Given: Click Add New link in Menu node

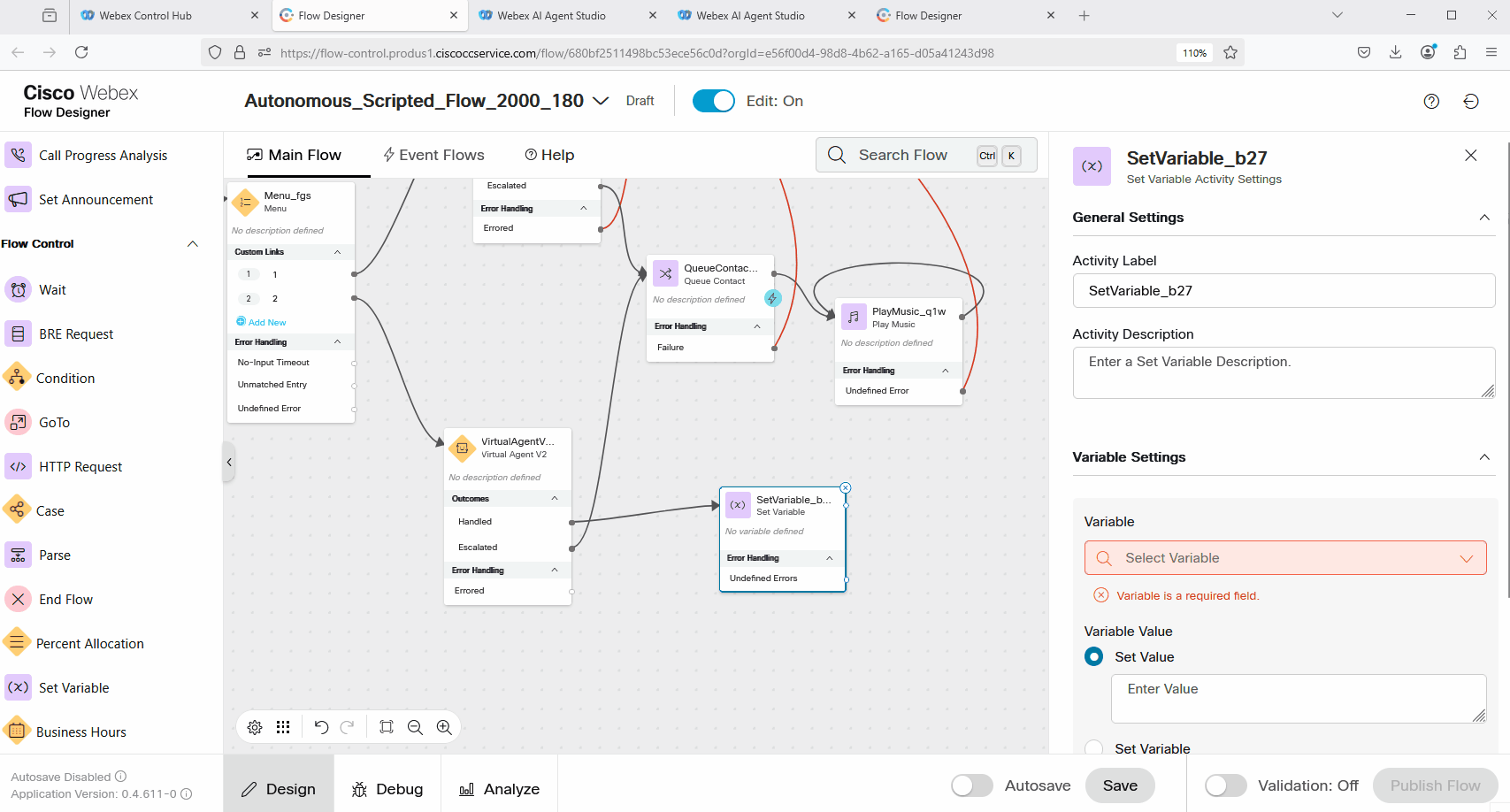Looking at the screenshot, I should pyautogui.click(x=266, y=323).
